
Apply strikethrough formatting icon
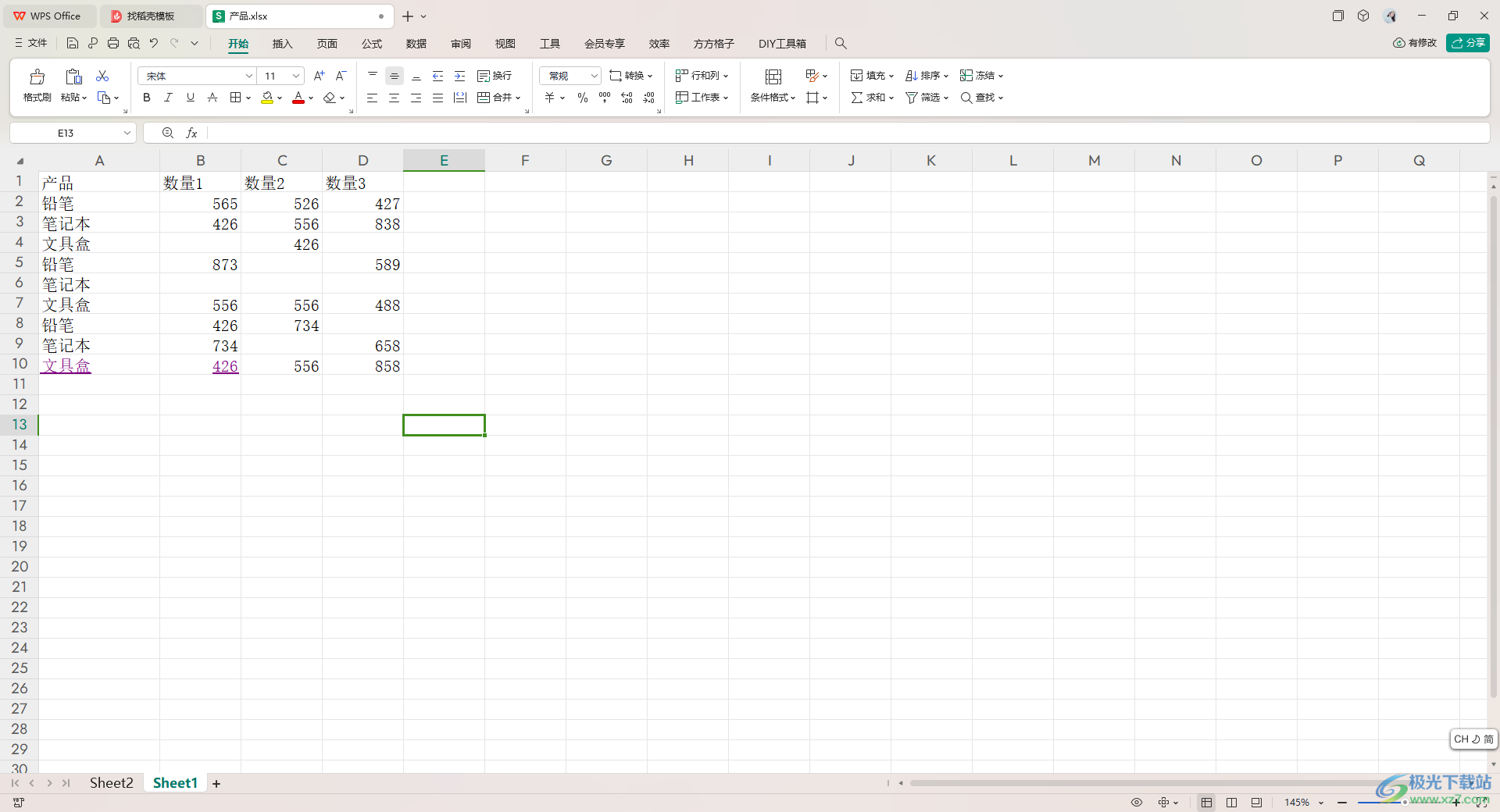pos(212,98)
